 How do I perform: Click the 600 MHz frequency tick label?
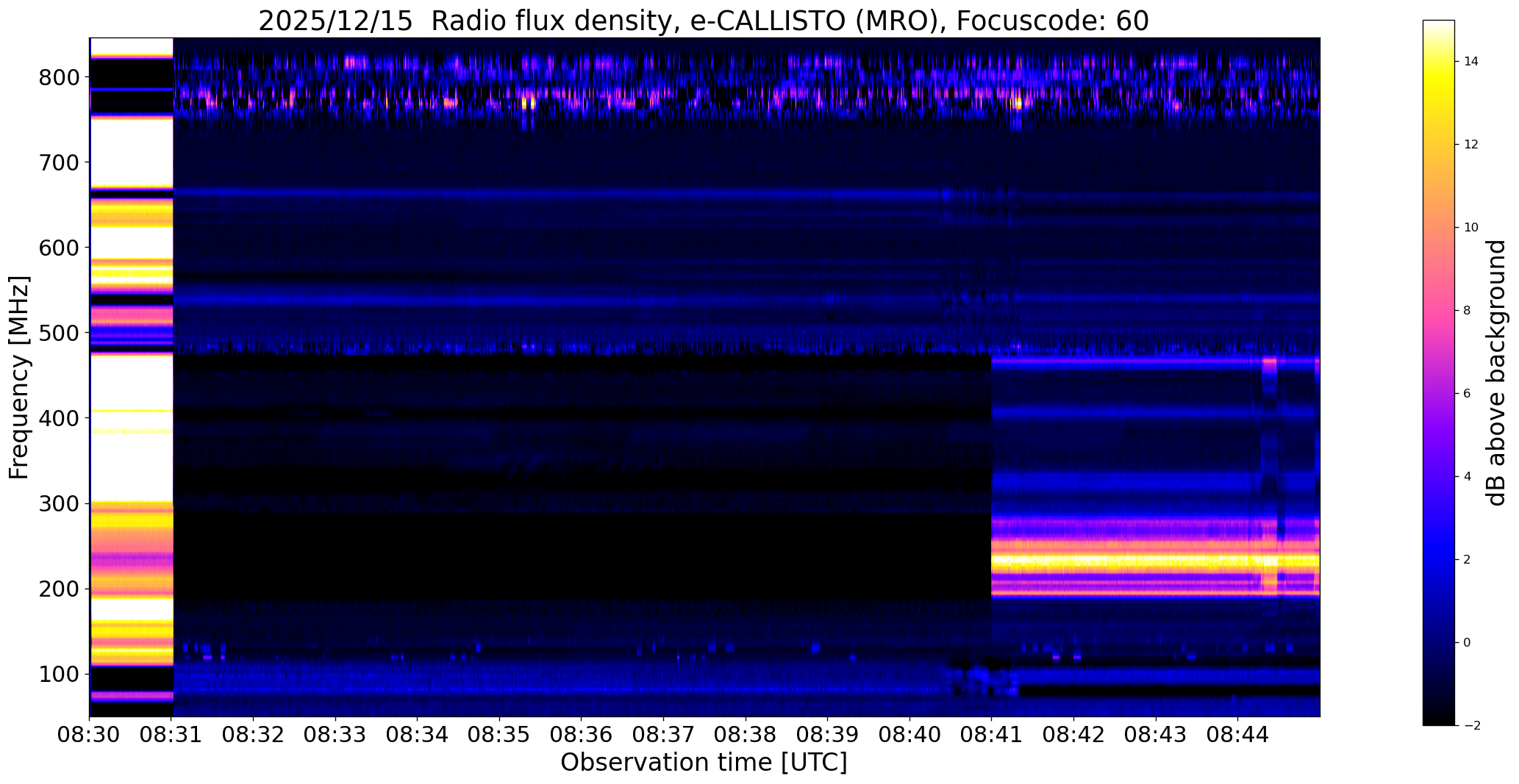(x=57, y=248)
